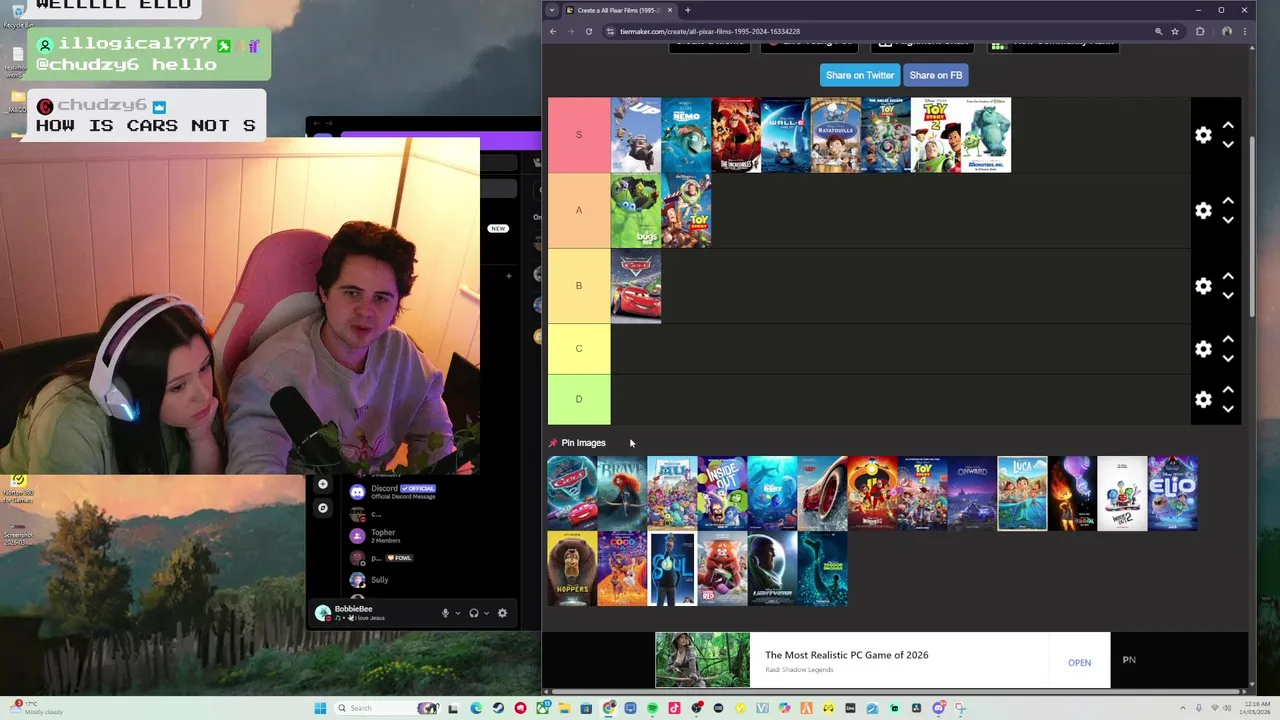Viewport: 1280px width, 720px height.
Task: Select Turning Red poster in unranked images
Action: pos(722,568)
